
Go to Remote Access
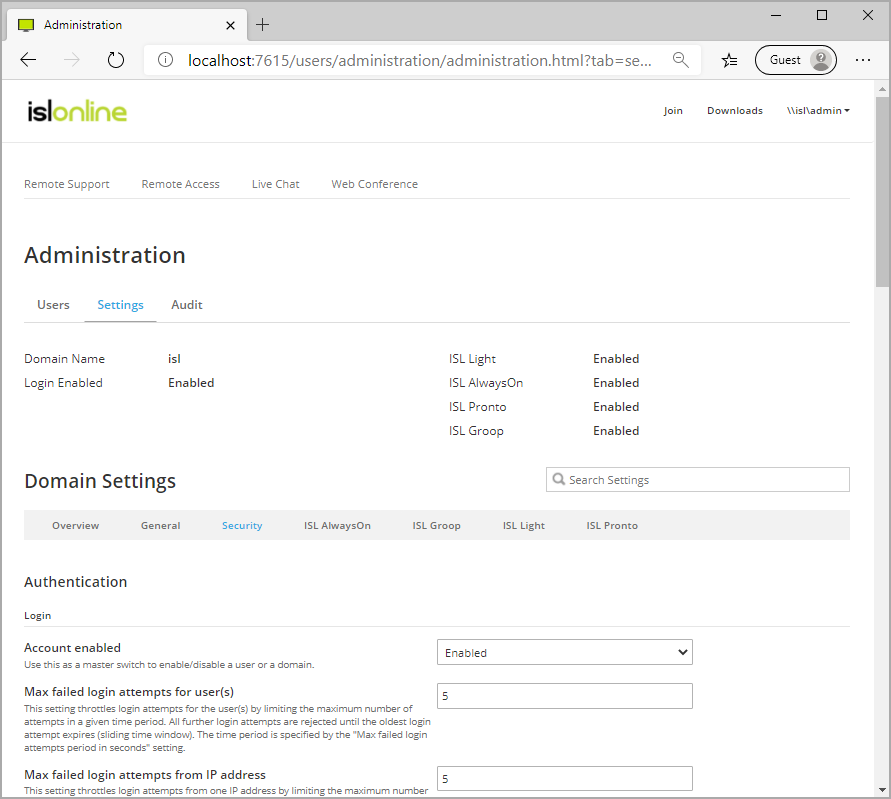(180, 184)
